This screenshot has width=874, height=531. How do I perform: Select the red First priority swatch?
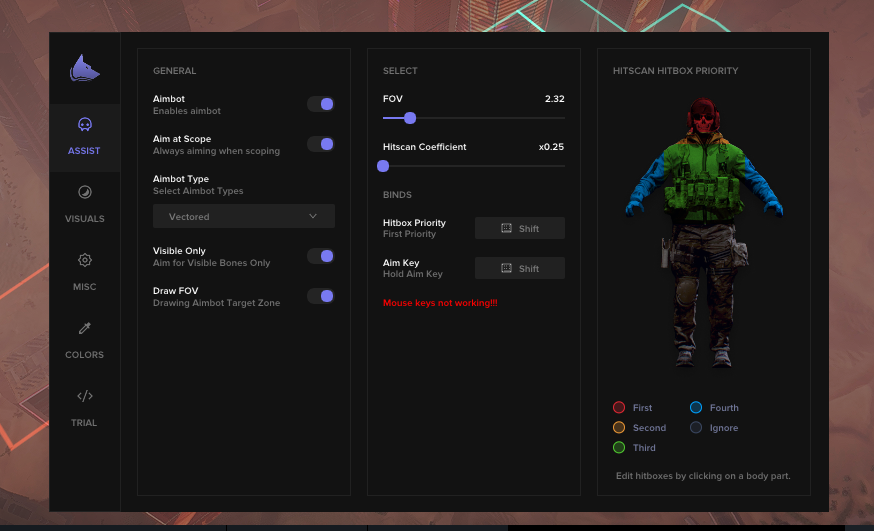[x=619, y=408]
